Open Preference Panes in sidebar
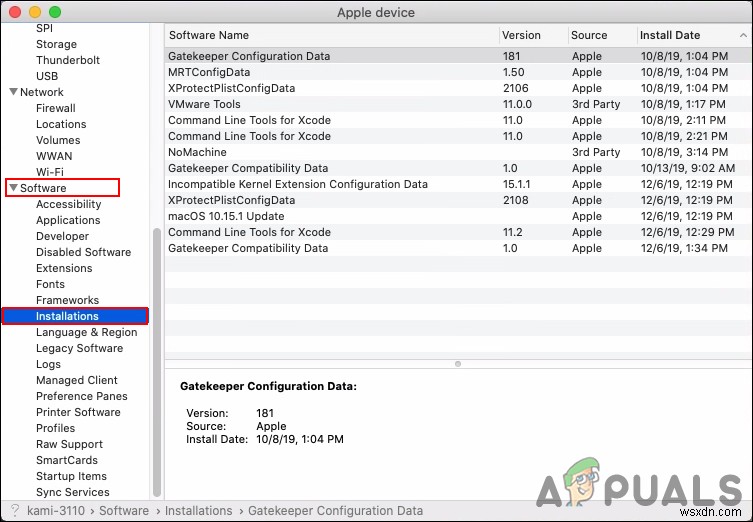This screenshot has height=522, width=753. pos(82,396)
